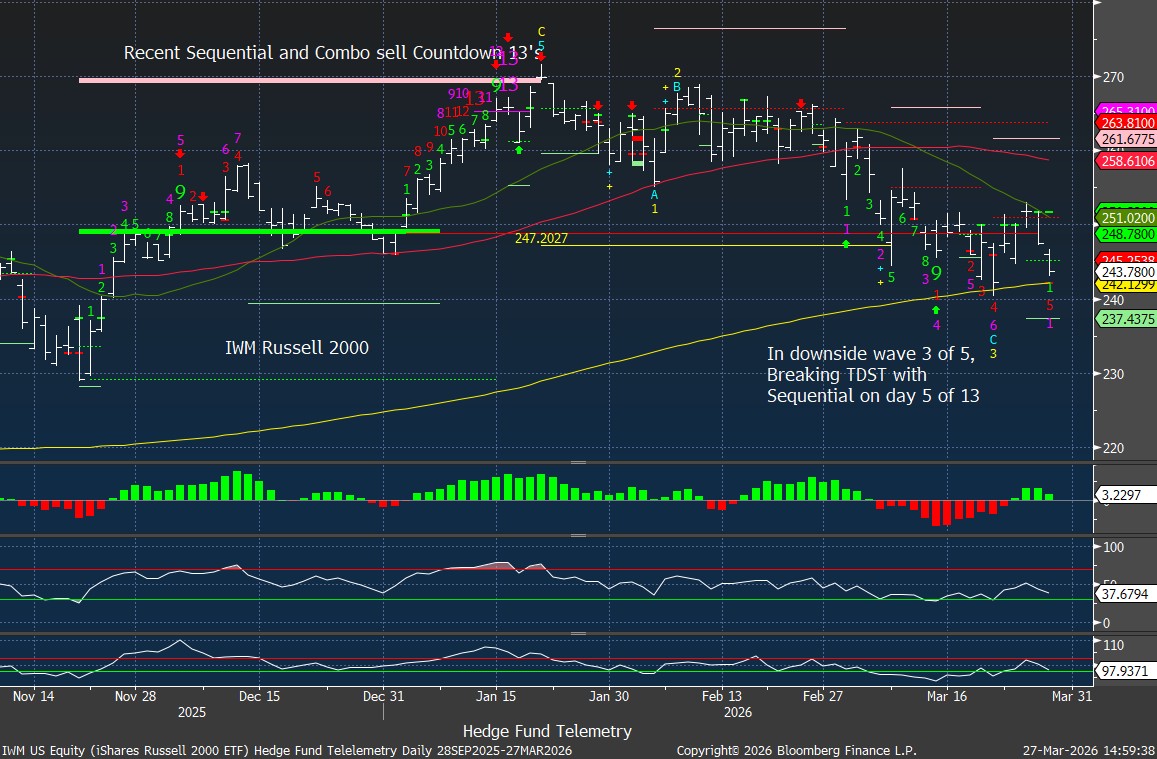Select the 'Recent Sequential and Combo sell' annotation

[x=338, y=52]
